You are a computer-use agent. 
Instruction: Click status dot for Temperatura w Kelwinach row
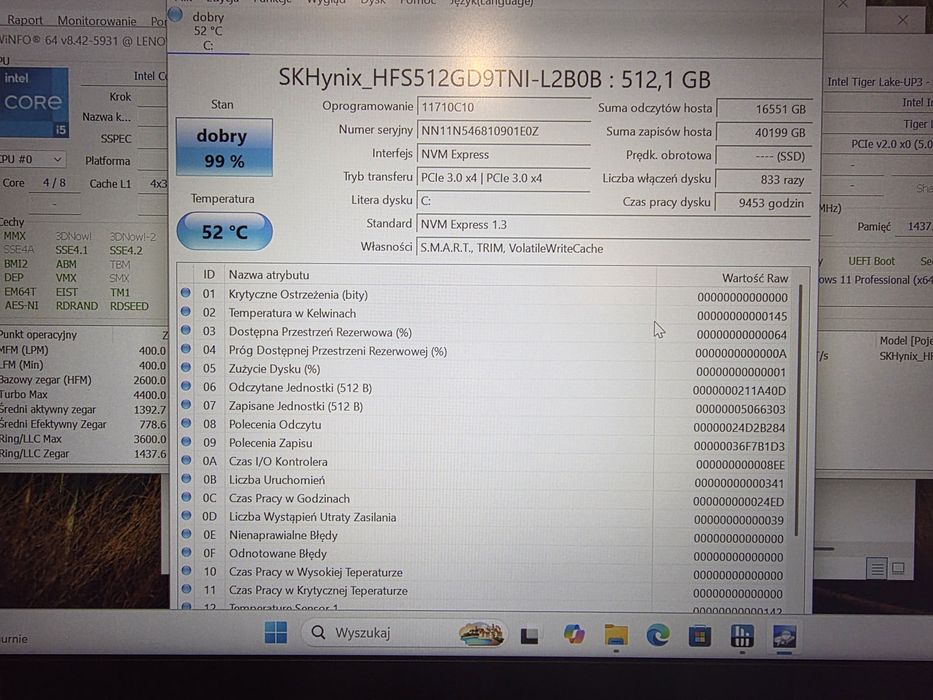(186, 311)
